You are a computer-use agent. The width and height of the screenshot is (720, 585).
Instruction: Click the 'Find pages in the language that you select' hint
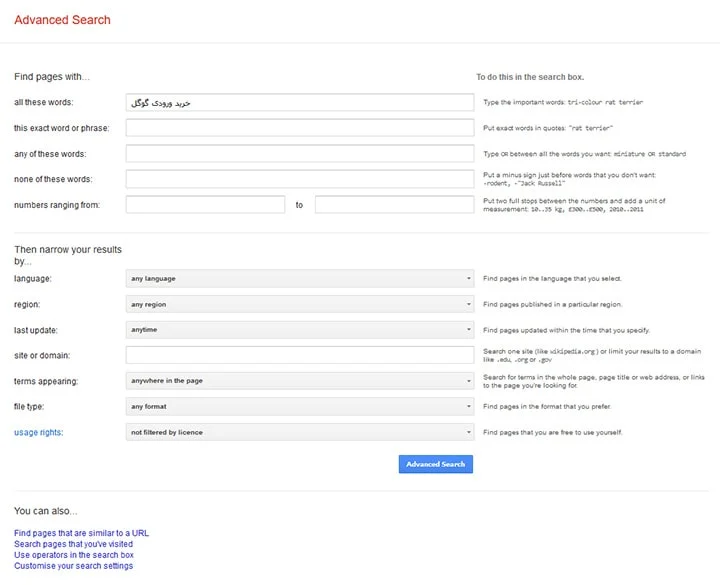(552, 279)
